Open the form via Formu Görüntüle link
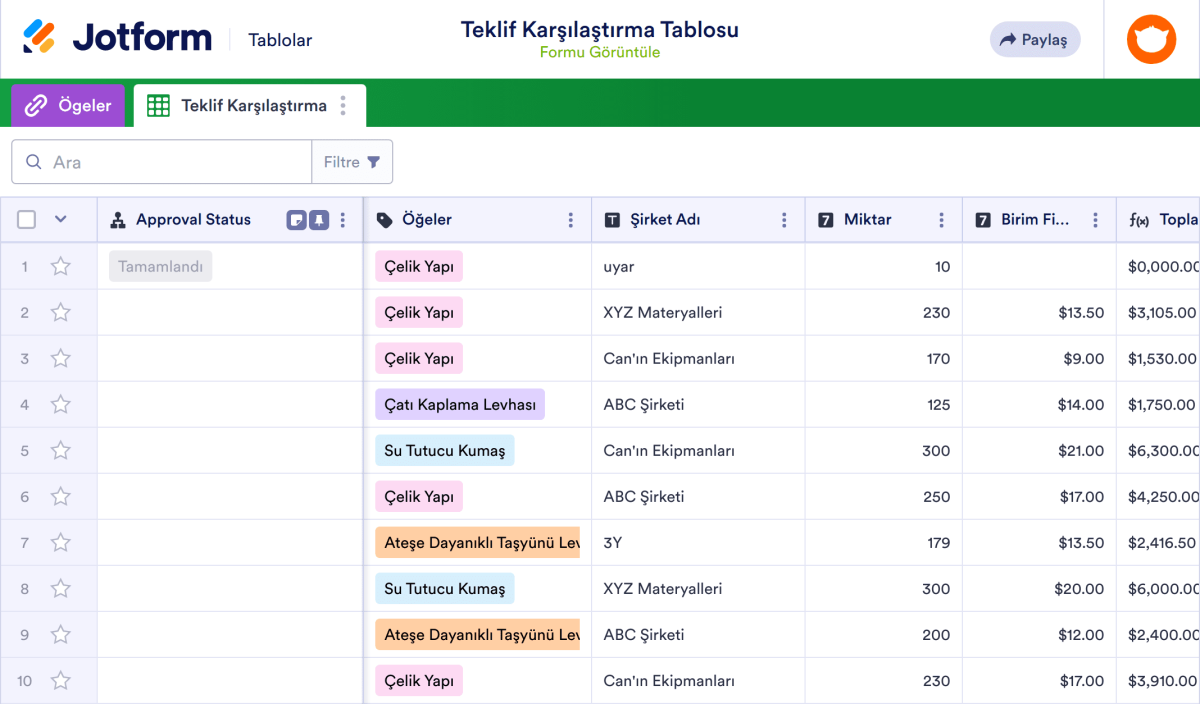This screenshot has width=1200, height=704. click(598, 52)
